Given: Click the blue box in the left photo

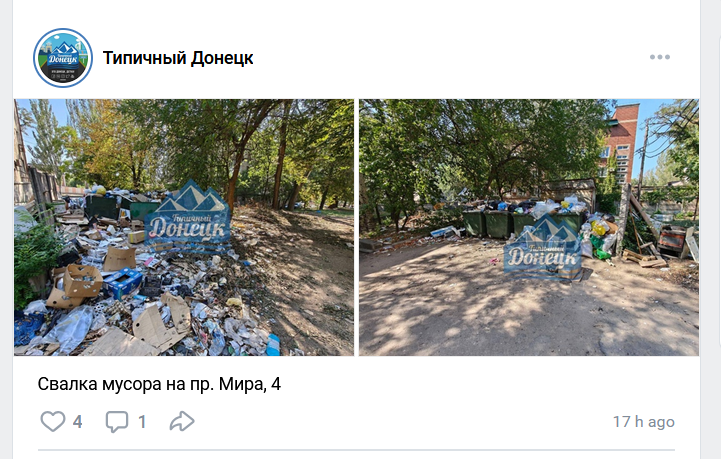Looking at the screenshot, I should [122, 282].
